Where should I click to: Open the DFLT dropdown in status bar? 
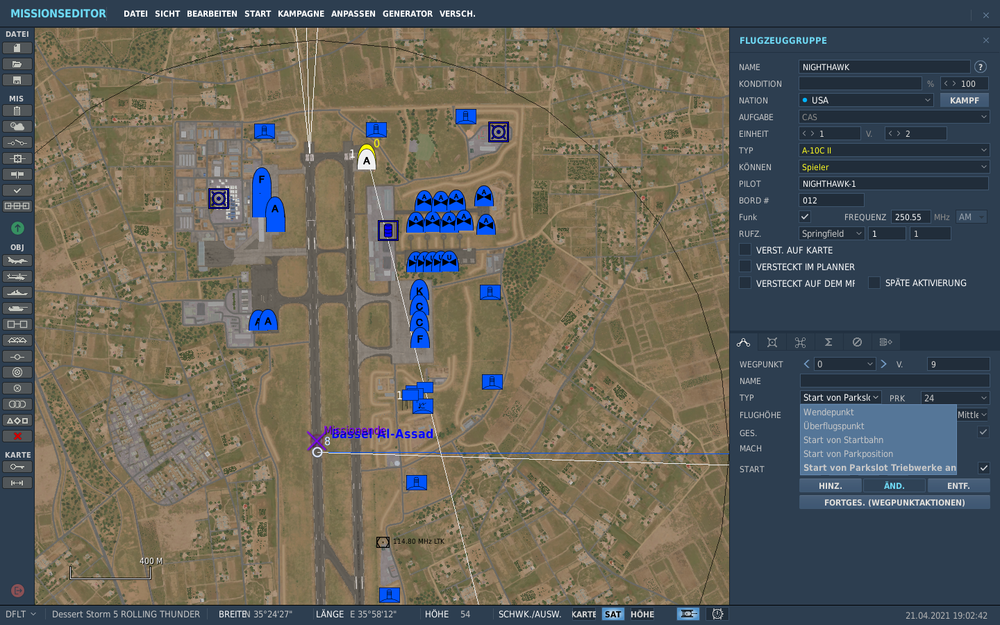21,614
